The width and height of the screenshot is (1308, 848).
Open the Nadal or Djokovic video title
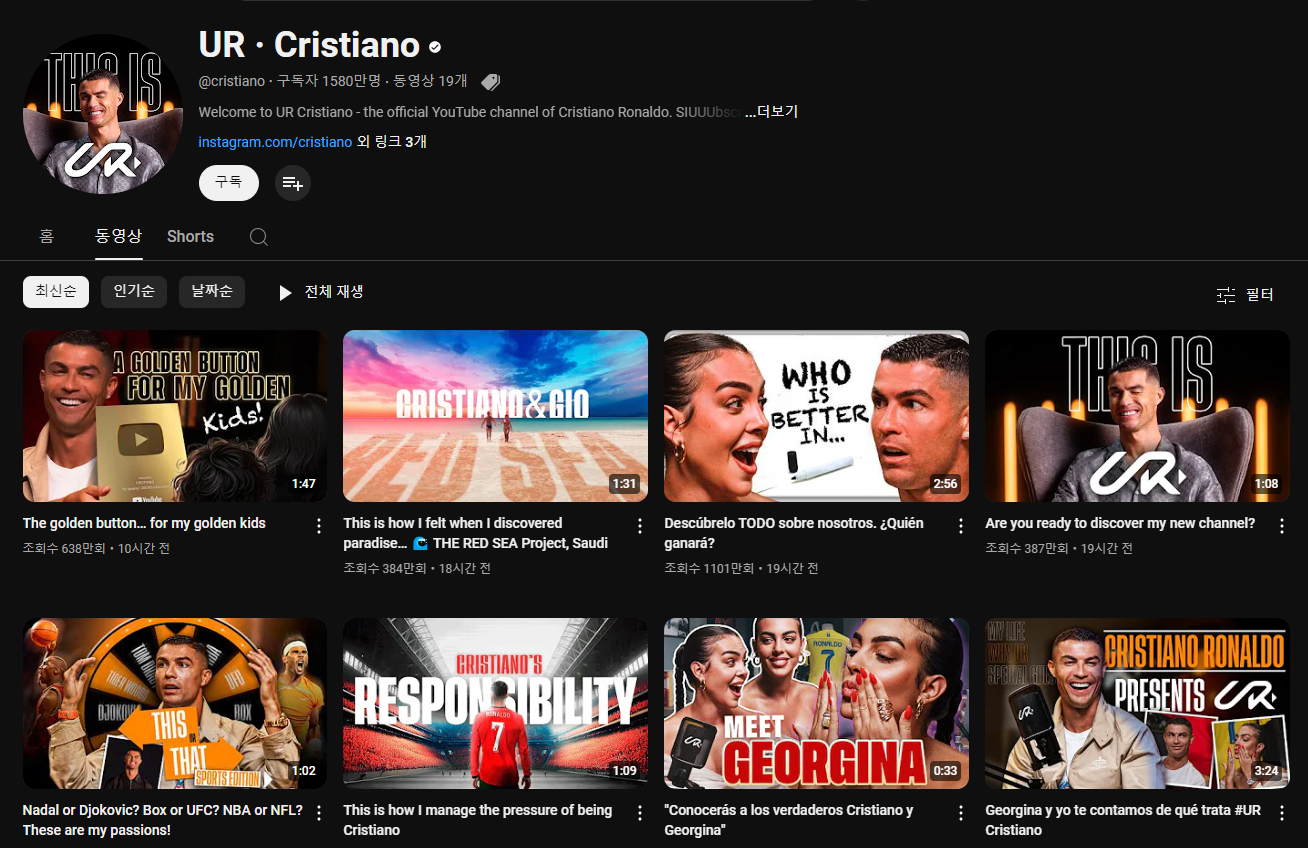point(163,820)
